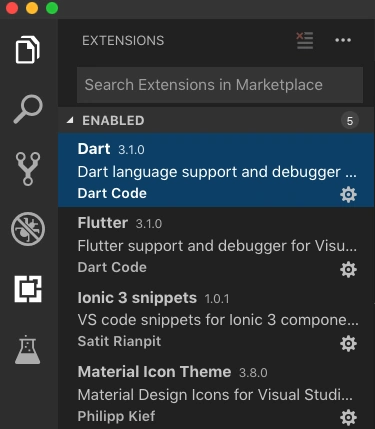Click Philipp Kief publisher name

point(116,416)
